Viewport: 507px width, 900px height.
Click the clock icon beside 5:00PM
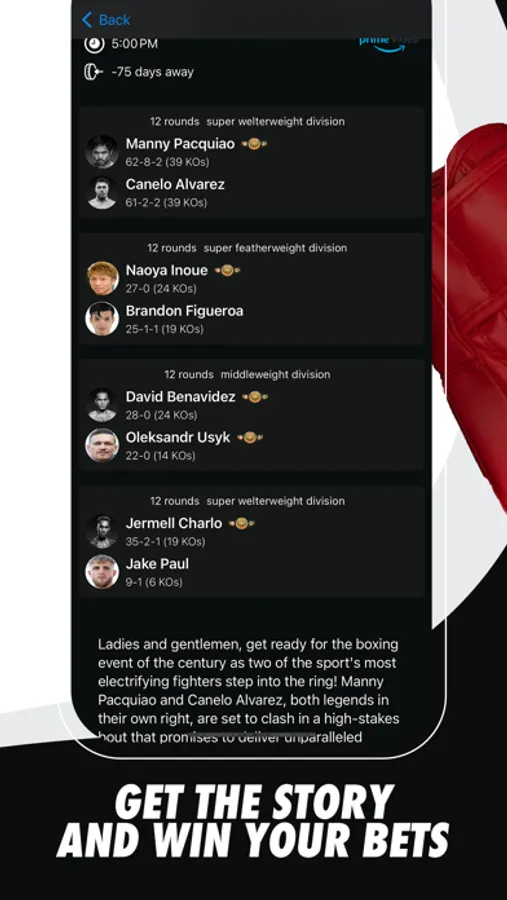[92, 44]
